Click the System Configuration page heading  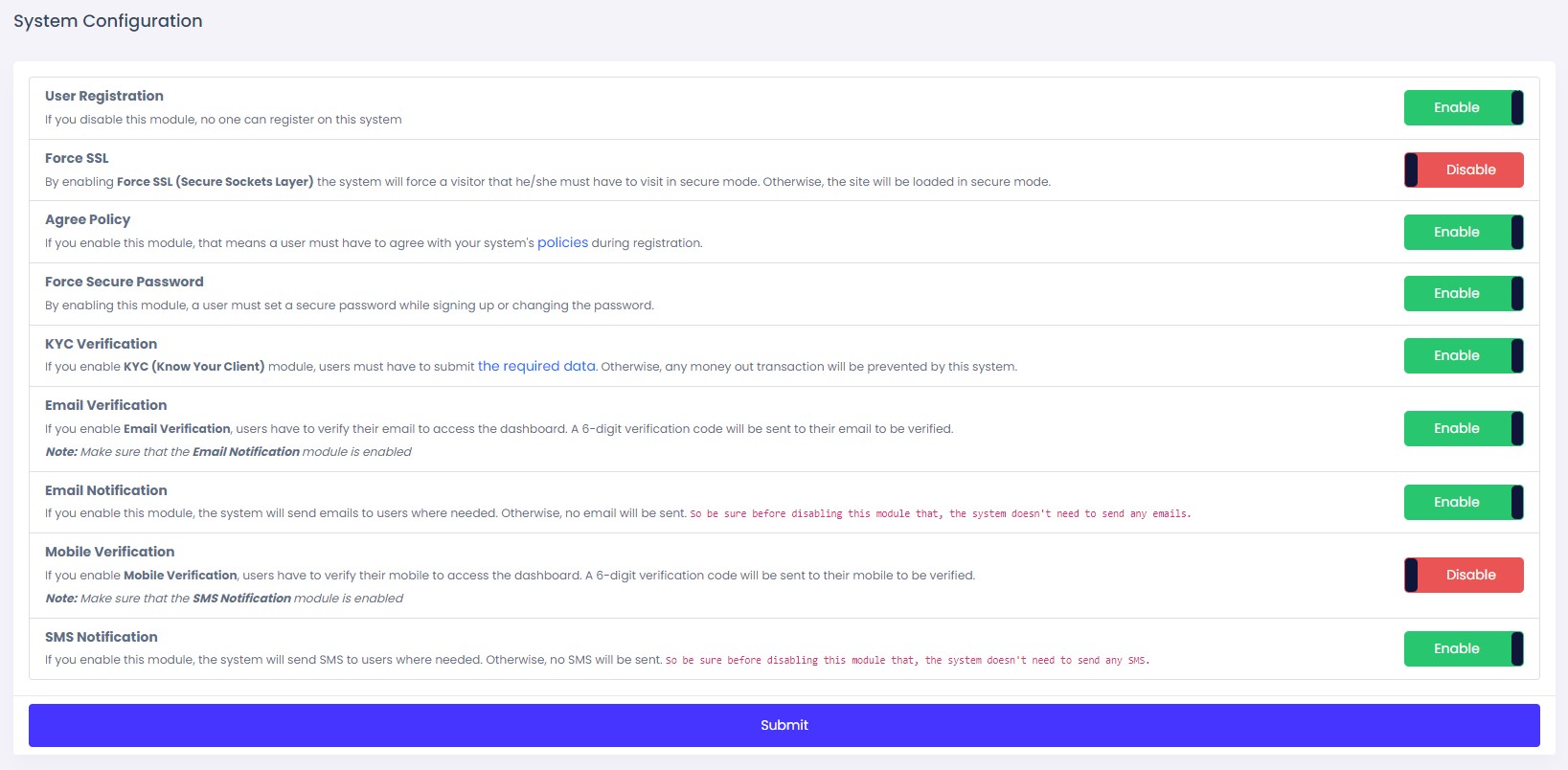108,21
